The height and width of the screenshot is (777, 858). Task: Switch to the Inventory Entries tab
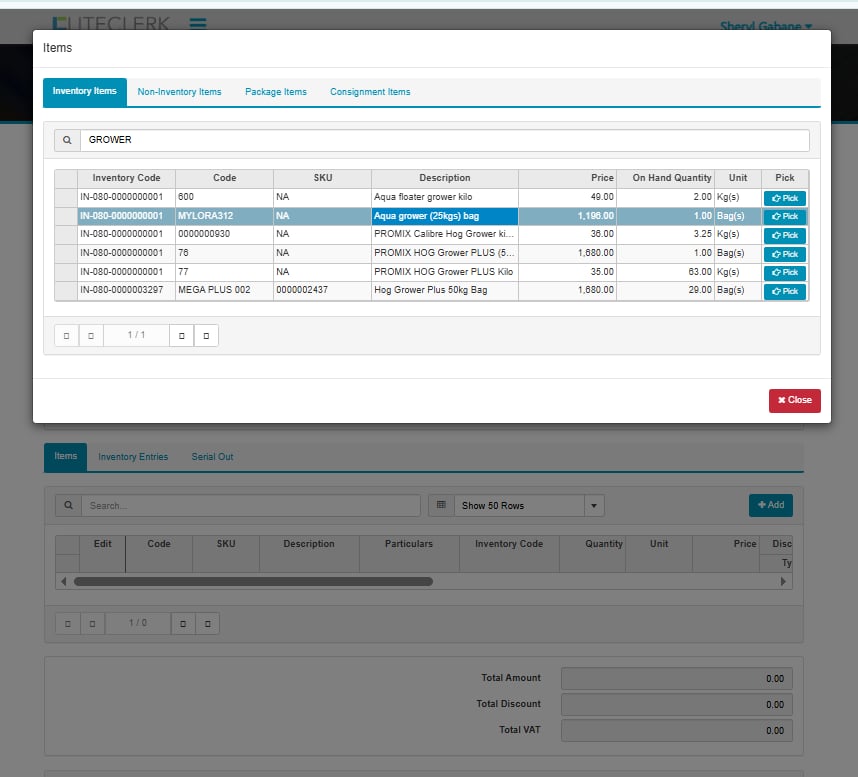[133, 457]
